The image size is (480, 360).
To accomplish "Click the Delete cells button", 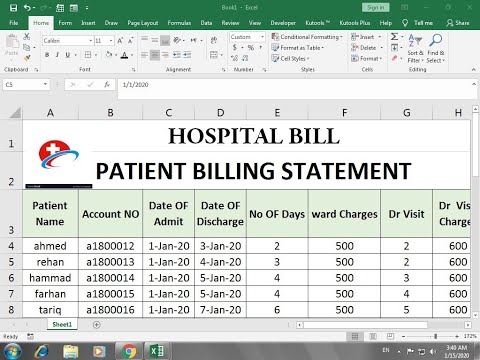I will click(x=363, y=48).
